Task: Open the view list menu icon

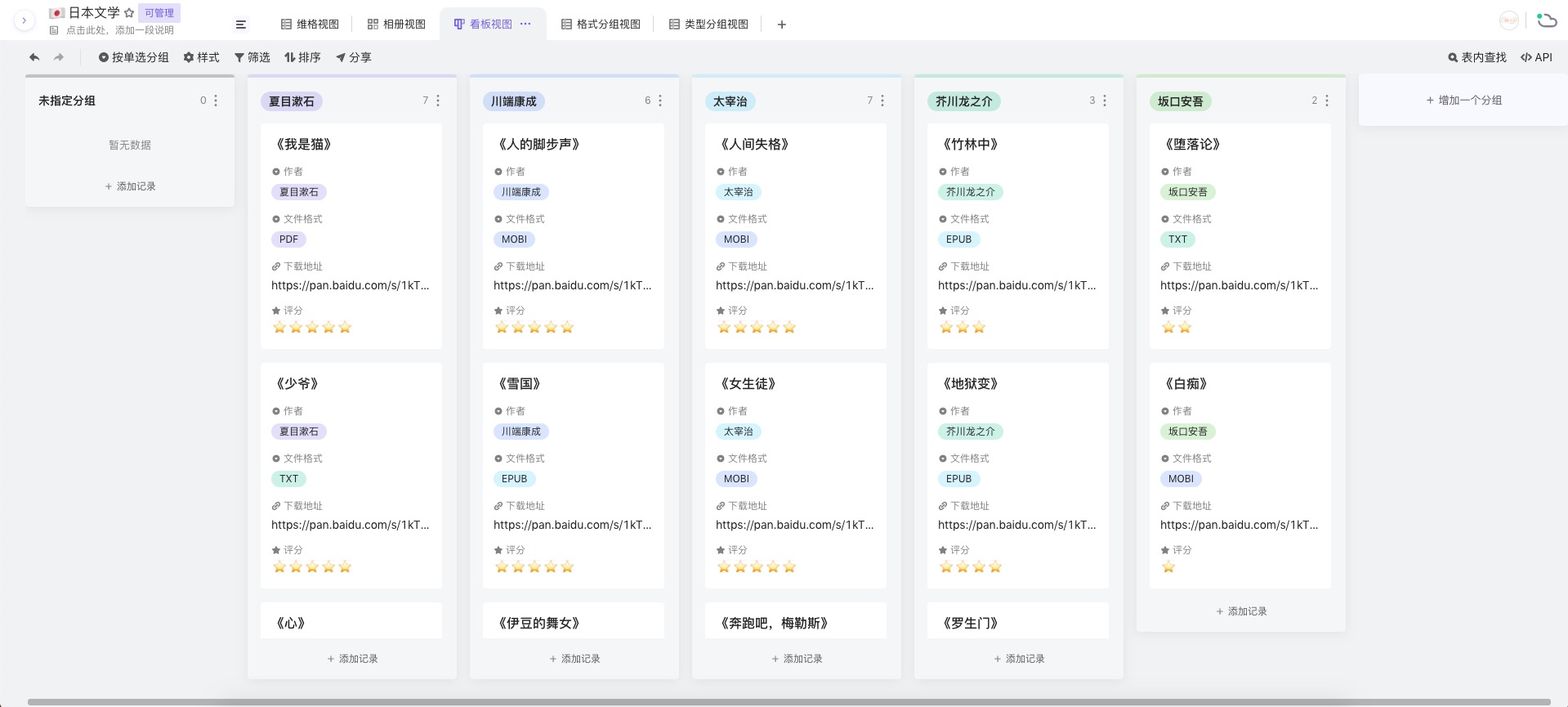Action: pyautogui.click(x=241, y=25)
